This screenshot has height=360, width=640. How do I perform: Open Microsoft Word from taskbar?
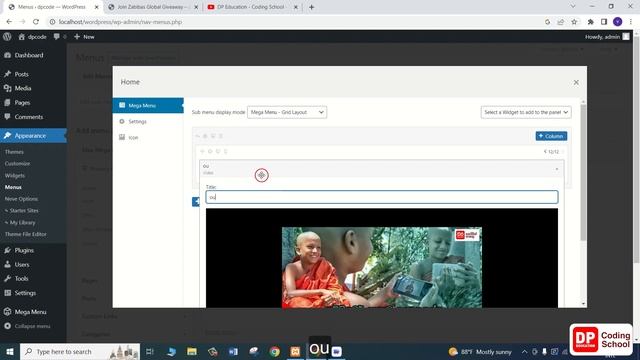233,351
